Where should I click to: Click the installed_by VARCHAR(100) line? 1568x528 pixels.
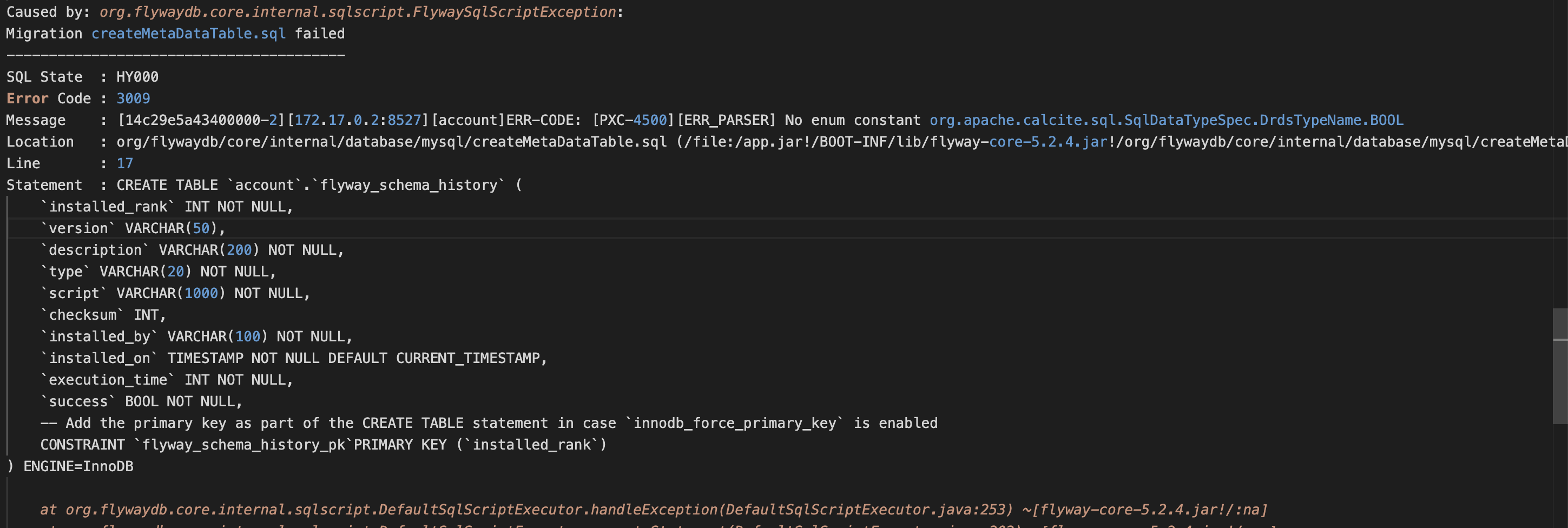tap(196, 336)
